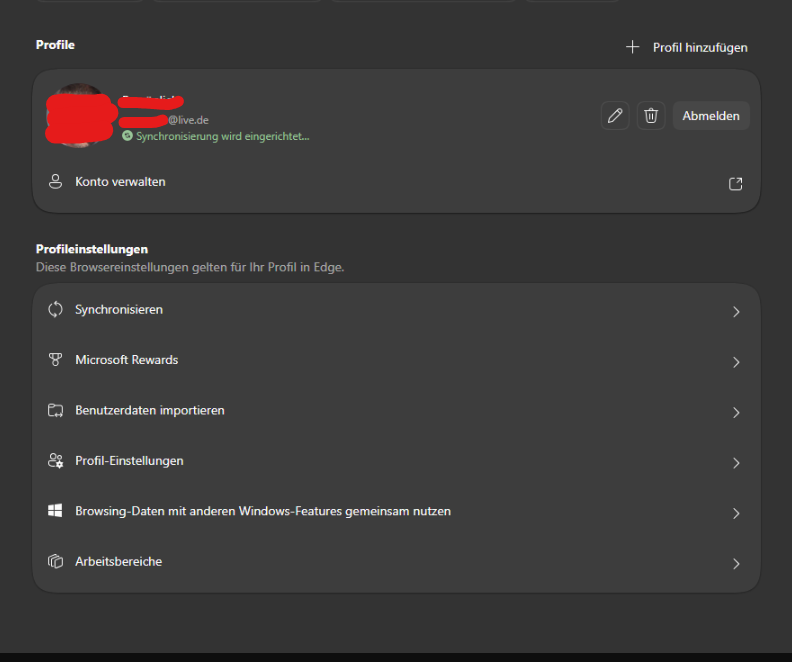The height and width of the screenshot is (662, 792).
Task: Click the Abmelden button
Action: coord(711,116)
